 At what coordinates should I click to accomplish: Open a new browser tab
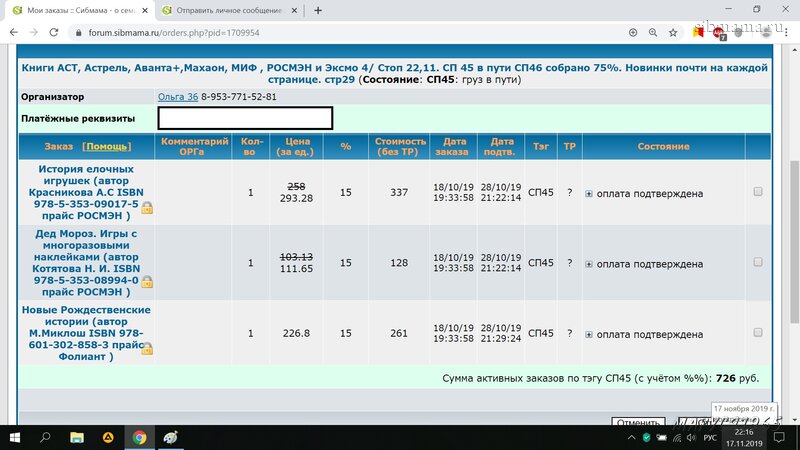tap(318, 10)
